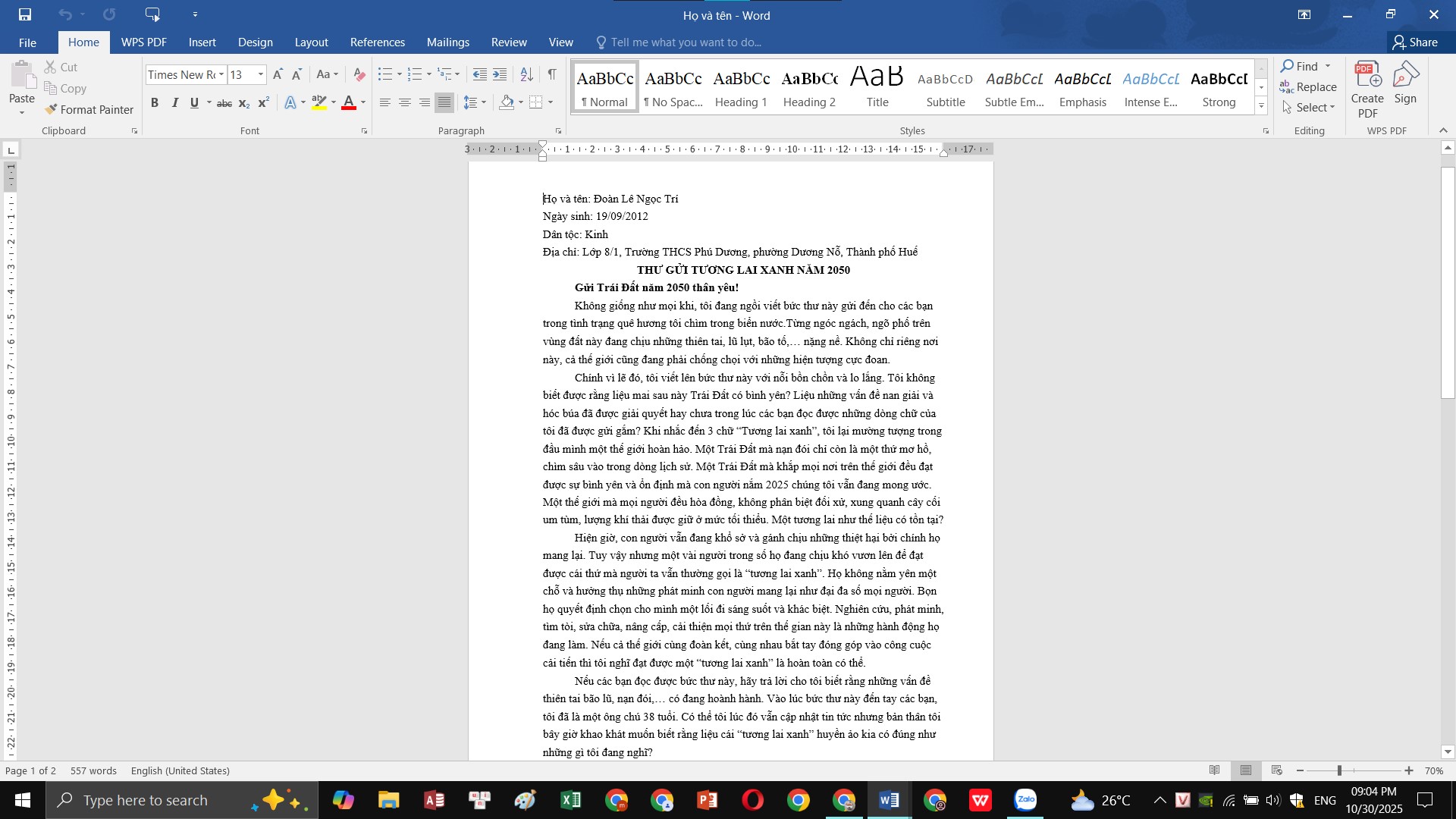Sort the selected text A to Z
Screen dimensions: 1456x819
[x=526, y=74]
